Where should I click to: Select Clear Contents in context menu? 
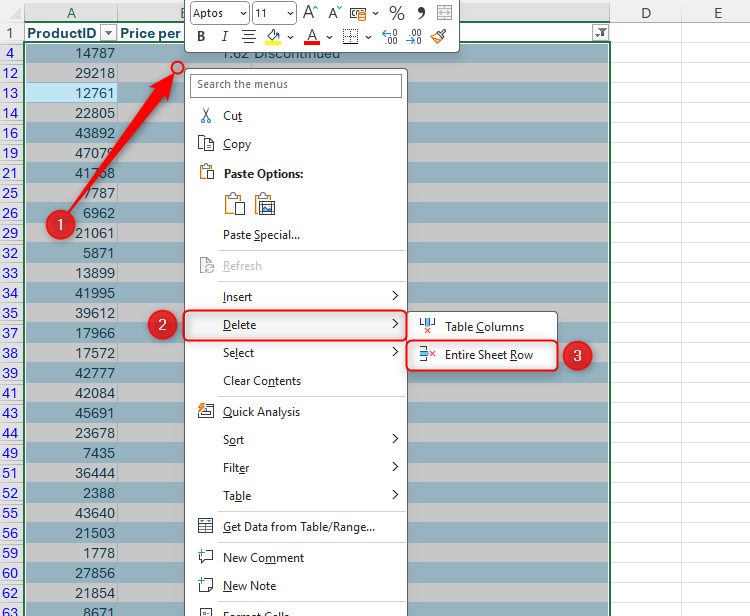(x=261, y=381)
